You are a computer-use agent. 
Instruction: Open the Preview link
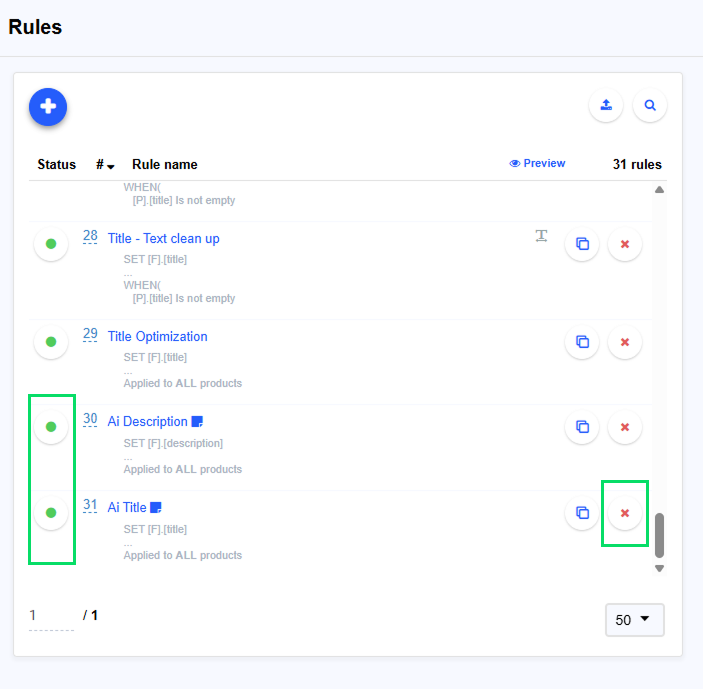[x=537, y=163]
